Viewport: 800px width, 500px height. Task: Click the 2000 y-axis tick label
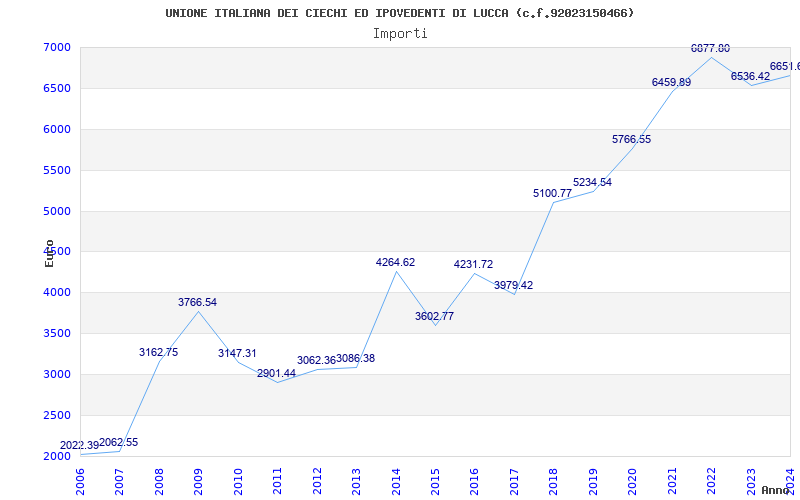[x=57, y=456]
